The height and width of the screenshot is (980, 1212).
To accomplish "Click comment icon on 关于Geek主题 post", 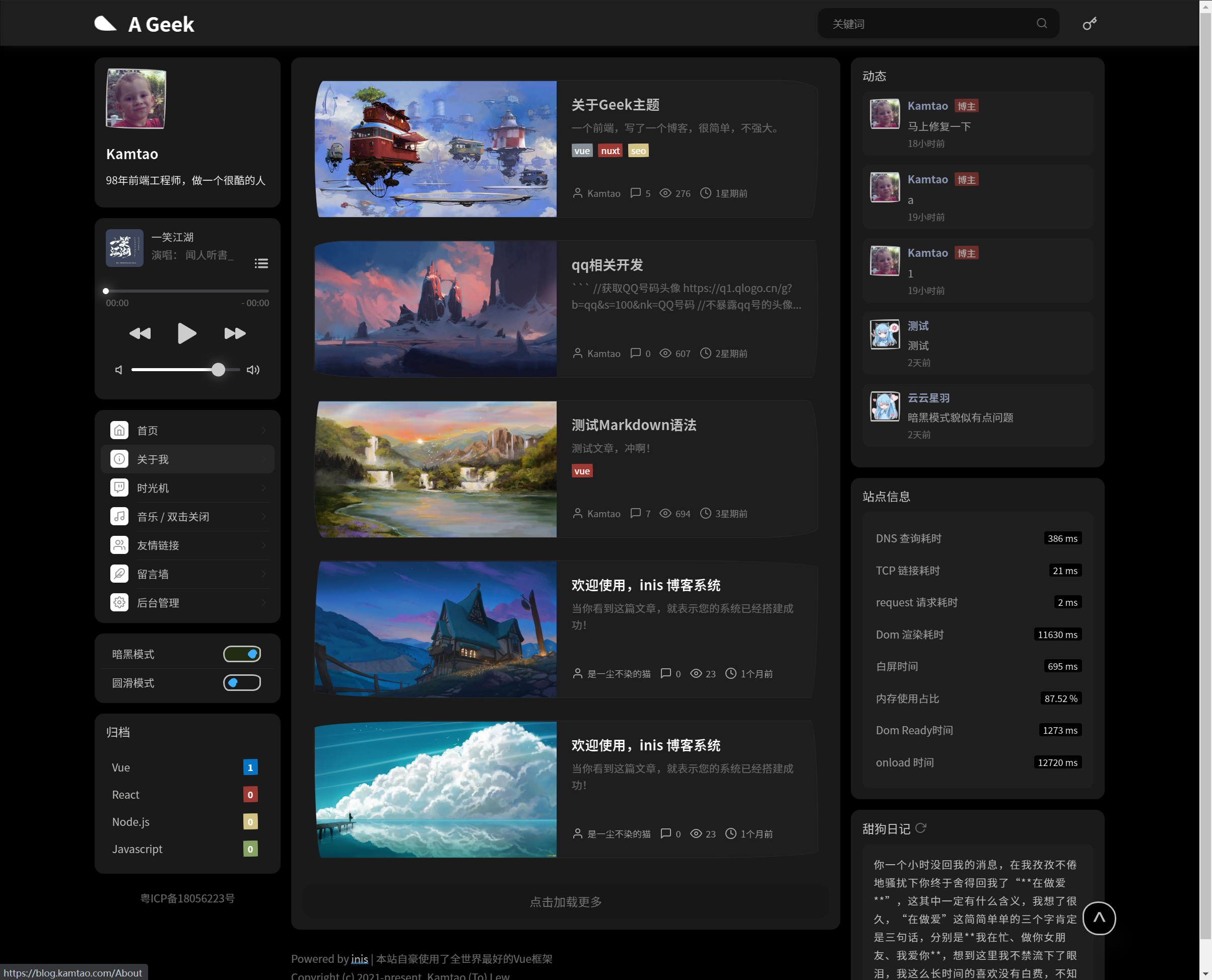I will (635, 193).
